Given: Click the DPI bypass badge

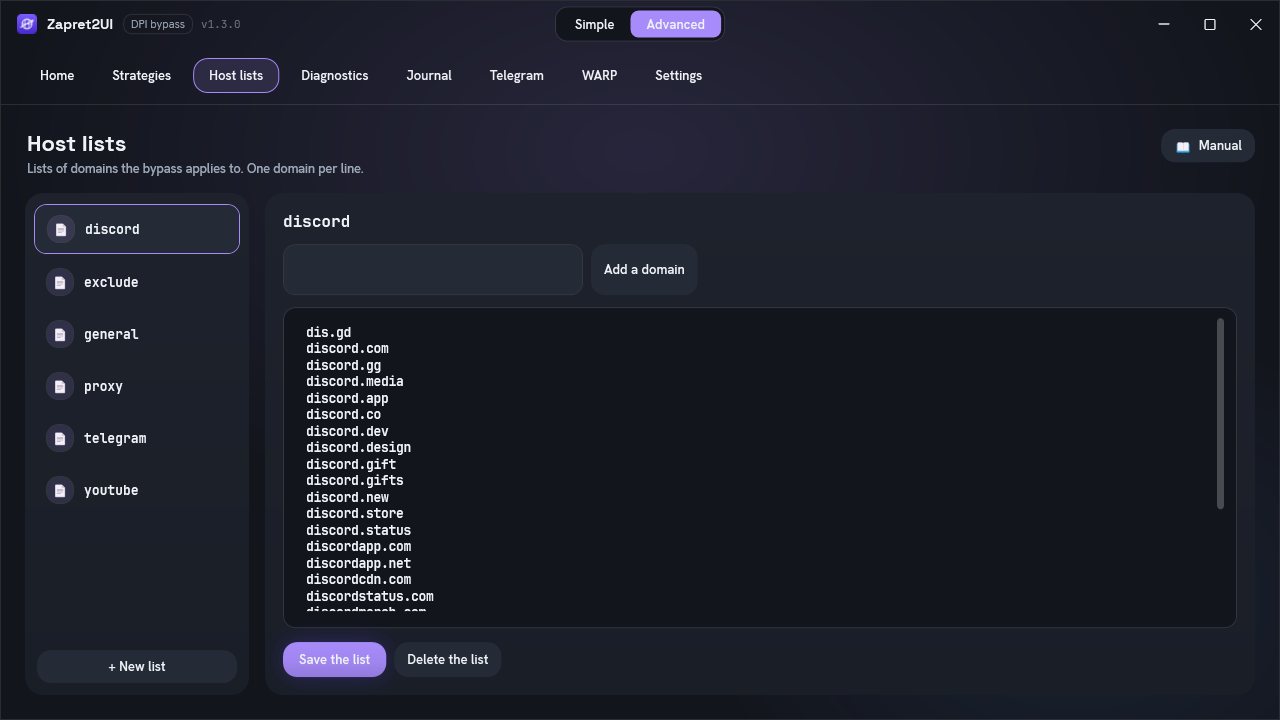Looking at the screenshot, I should coord(158,24).
